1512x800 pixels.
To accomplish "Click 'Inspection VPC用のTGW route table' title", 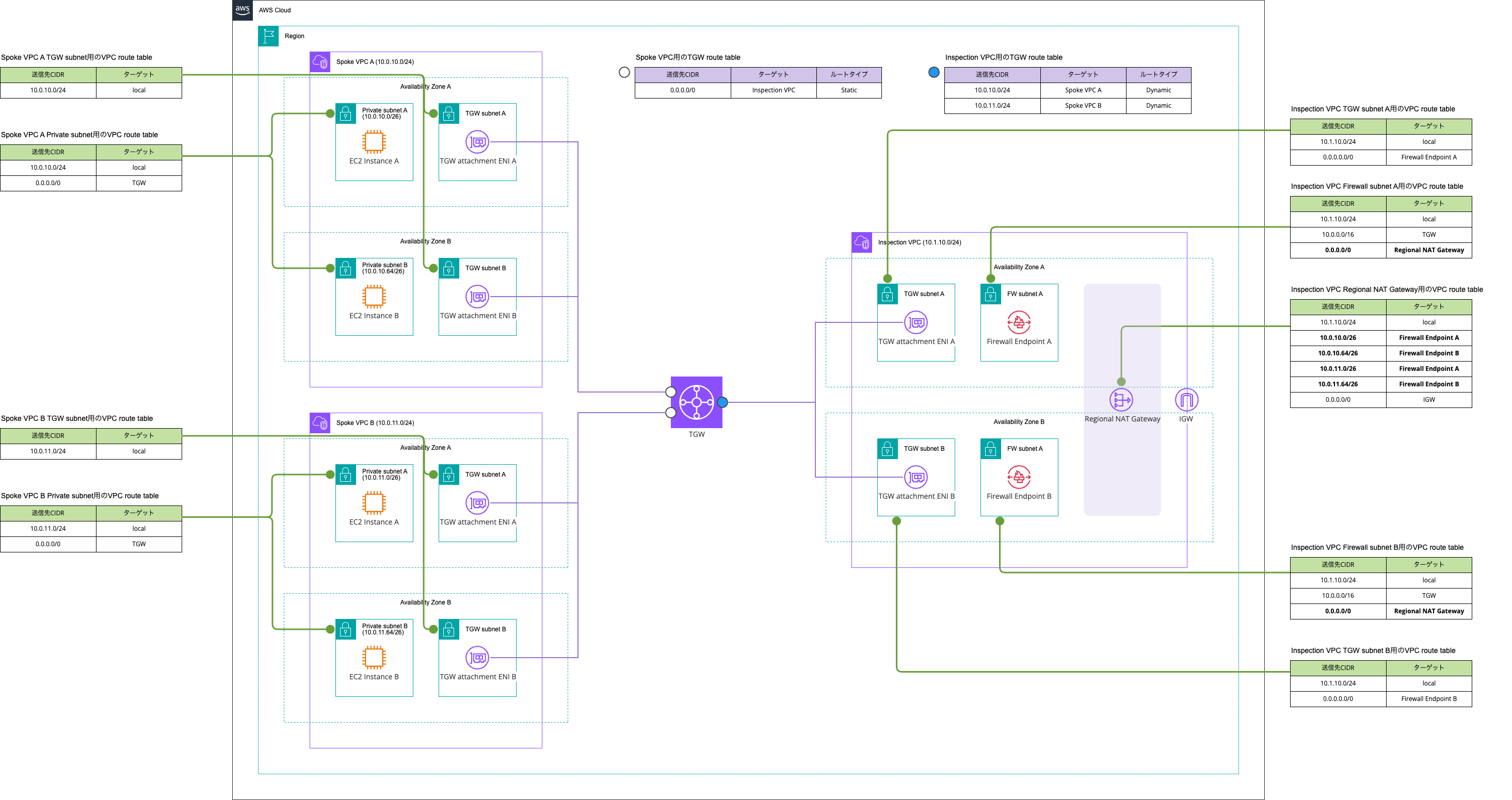I will click(x=1004, y=57).
